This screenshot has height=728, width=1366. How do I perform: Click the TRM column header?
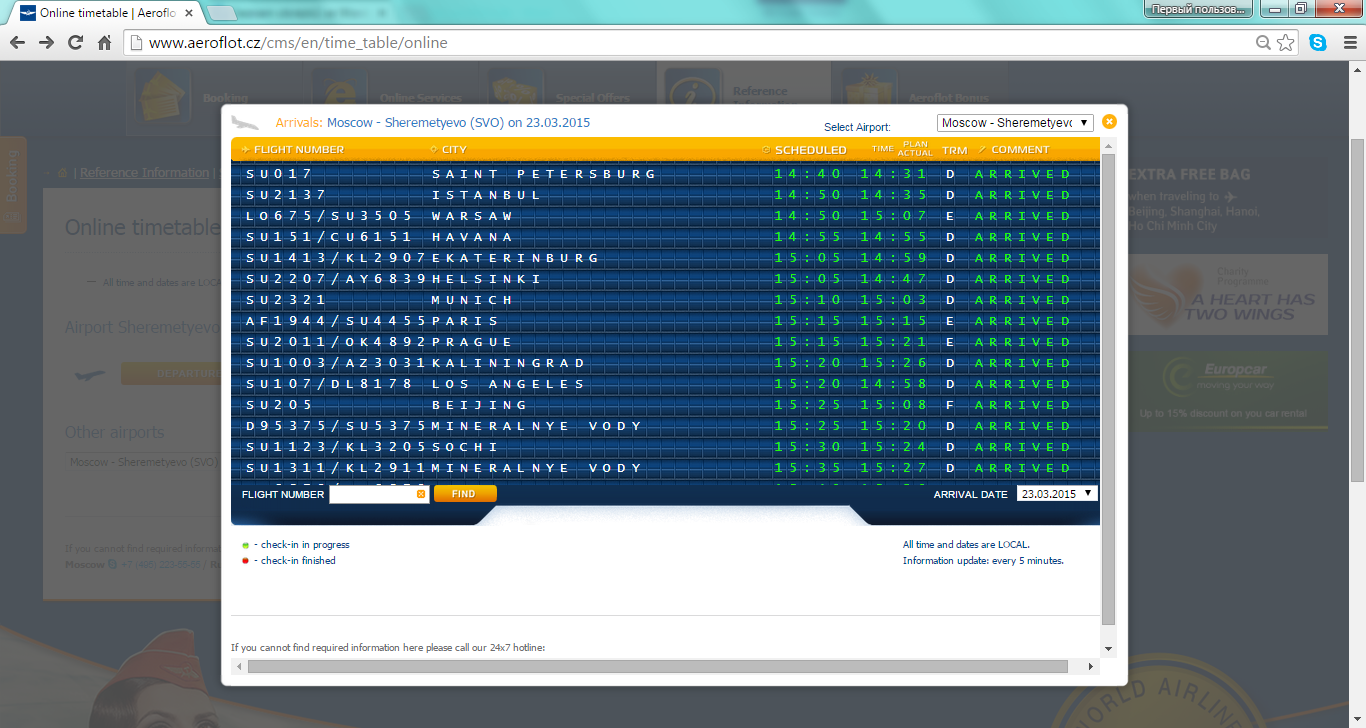pyautogui.click(x=955, y=150)
